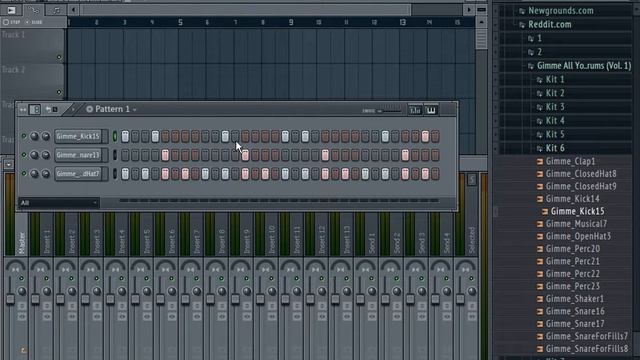Click the Gimme_Snare16 sample icon
The height and width of the screenshot is (360, 640).
[540, 311]
